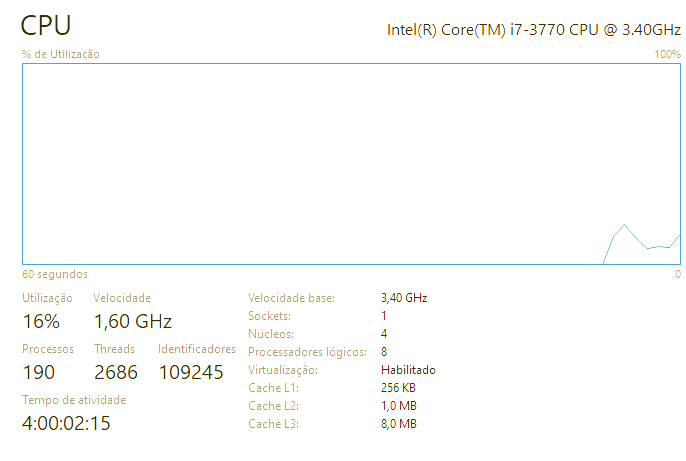Select the '% de Utilização' graph label
Screen dimensions: 686x461
[x=61, y=54]
